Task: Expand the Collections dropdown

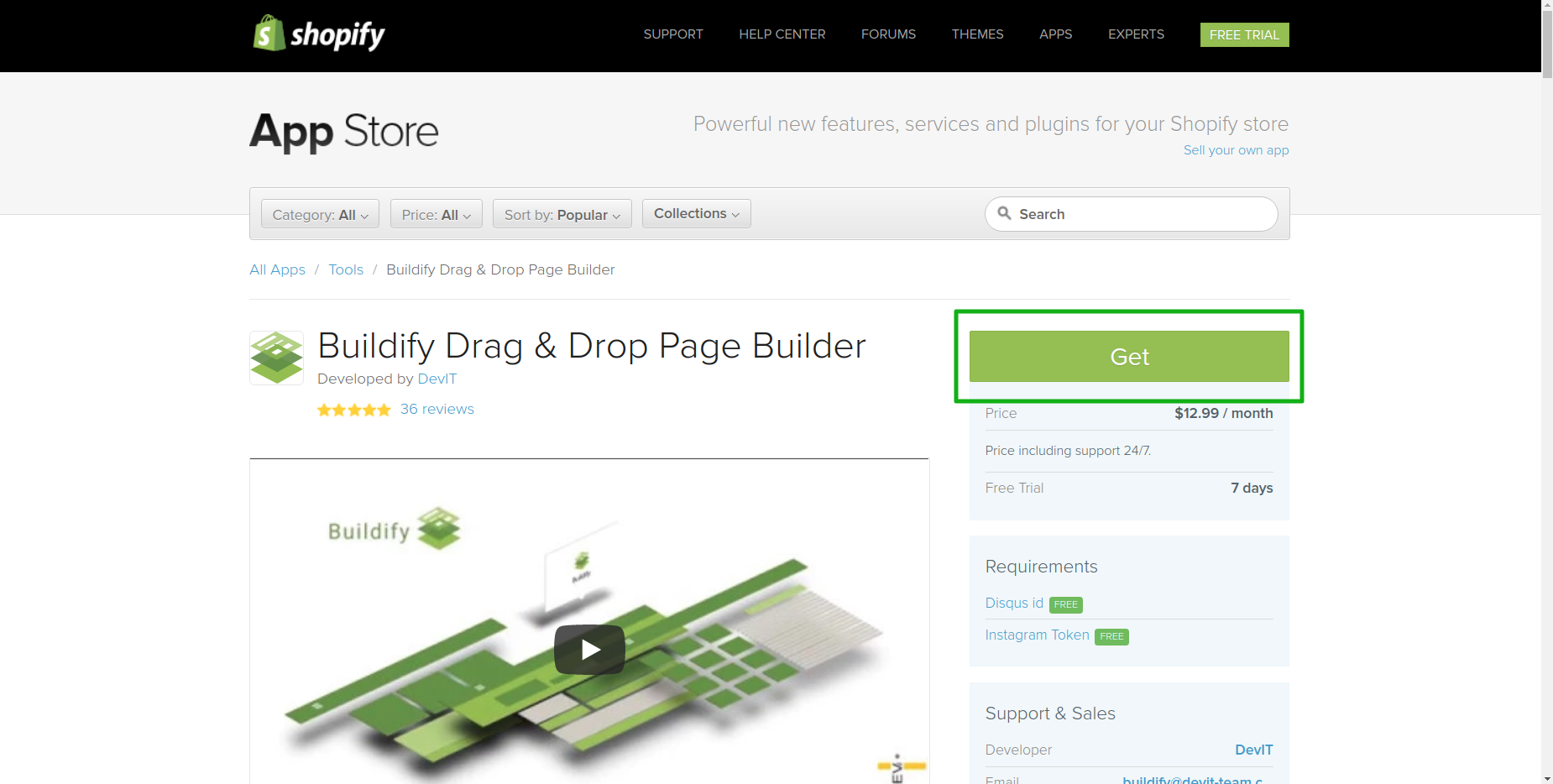Action: pos(696,213)
